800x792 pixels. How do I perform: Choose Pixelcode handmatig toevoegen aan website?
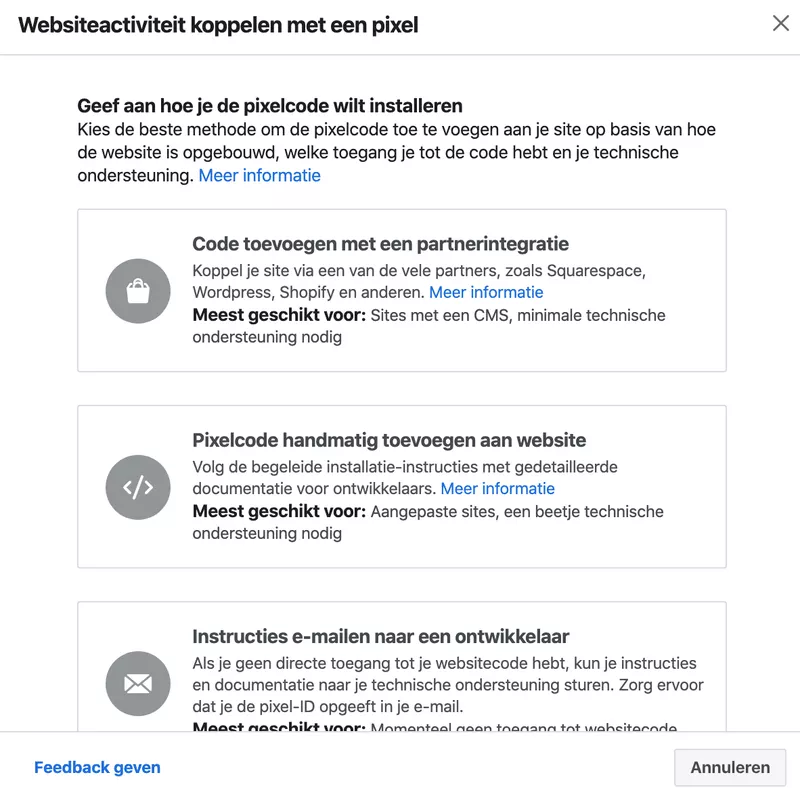pyautogui.click(x=400, y=485)
